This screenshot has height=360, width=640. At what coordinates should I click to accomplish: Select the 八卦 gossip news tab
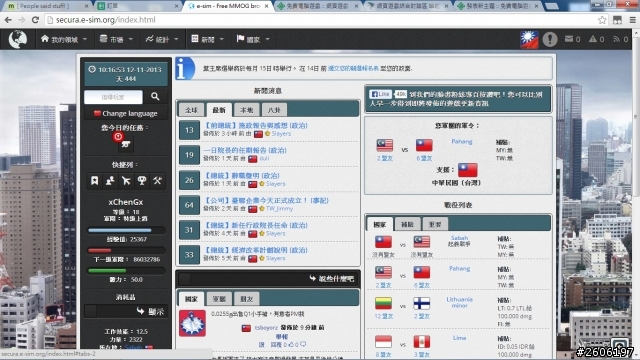click(274, 110)
